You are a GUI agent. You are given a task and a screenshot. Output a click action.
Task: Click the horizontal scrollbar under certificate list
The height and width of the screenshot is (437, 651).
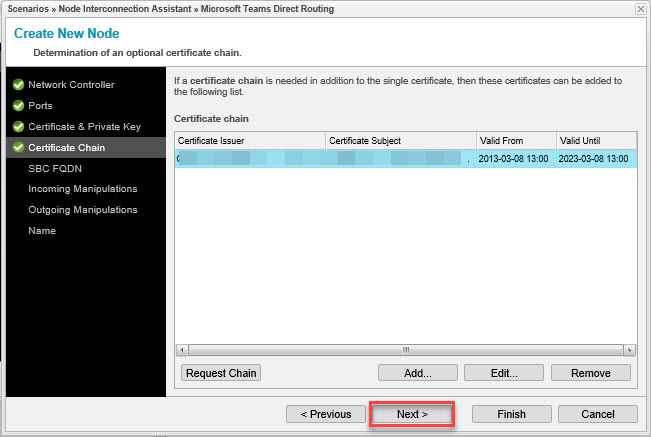click(405, 350)
